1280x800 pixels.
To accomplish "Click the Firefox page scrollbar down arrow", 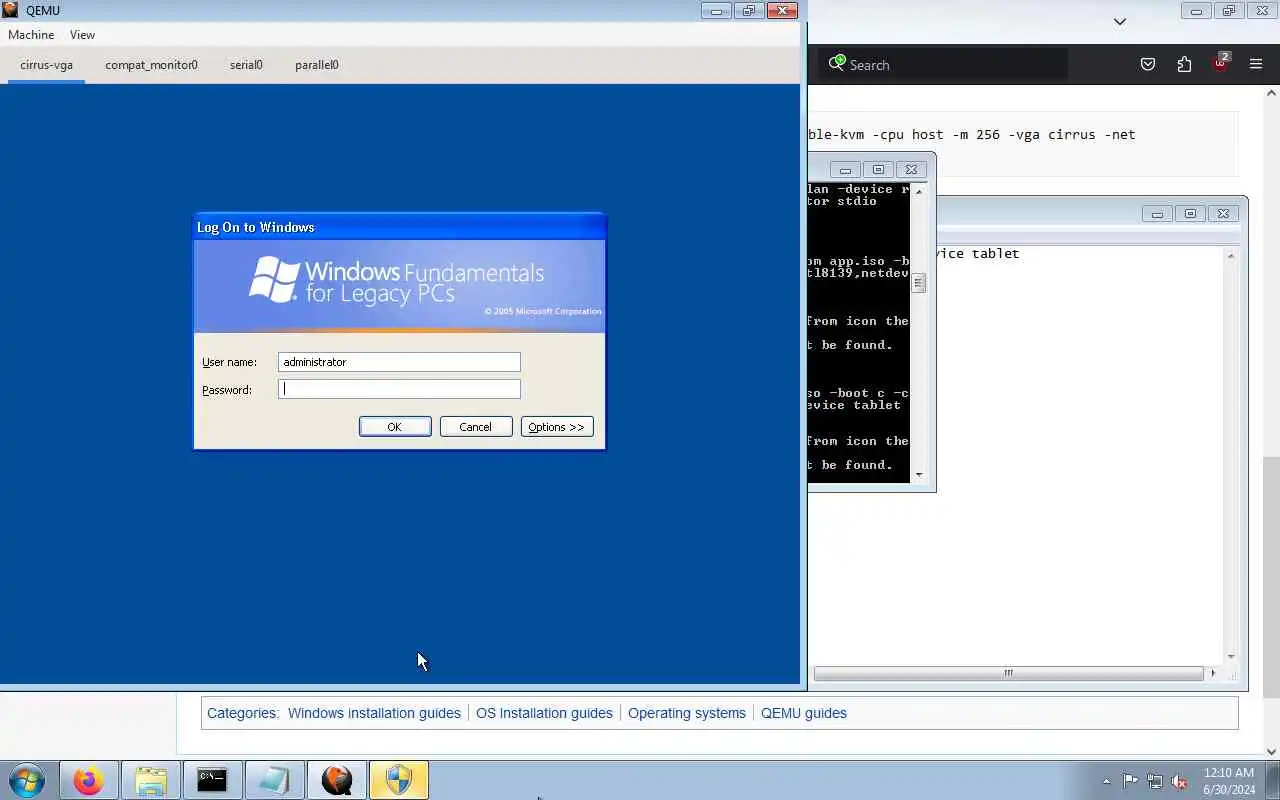I will [1272, 751].
